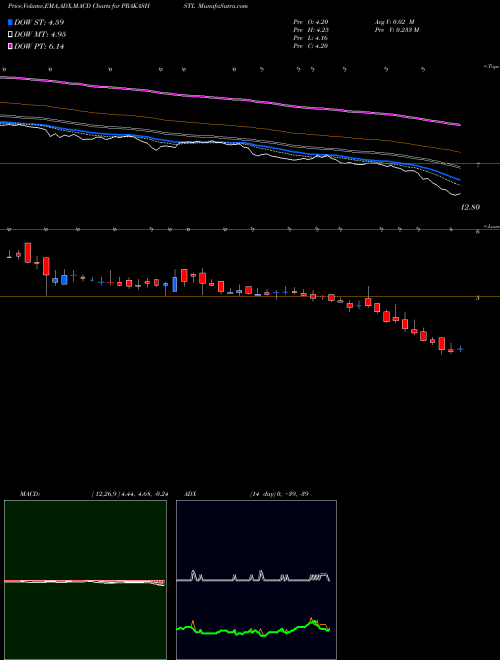Click the MACD parameters '(12,26,9) 4.44, 4.68, -0.24'
This screenshot has width=500, height=660.
[129, 494]
